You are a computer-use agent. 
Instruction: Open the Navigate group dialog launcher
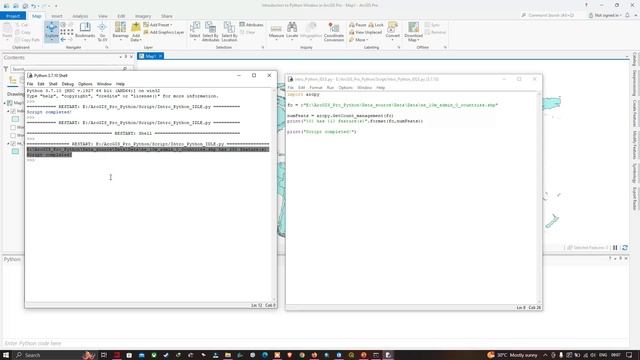107,47
